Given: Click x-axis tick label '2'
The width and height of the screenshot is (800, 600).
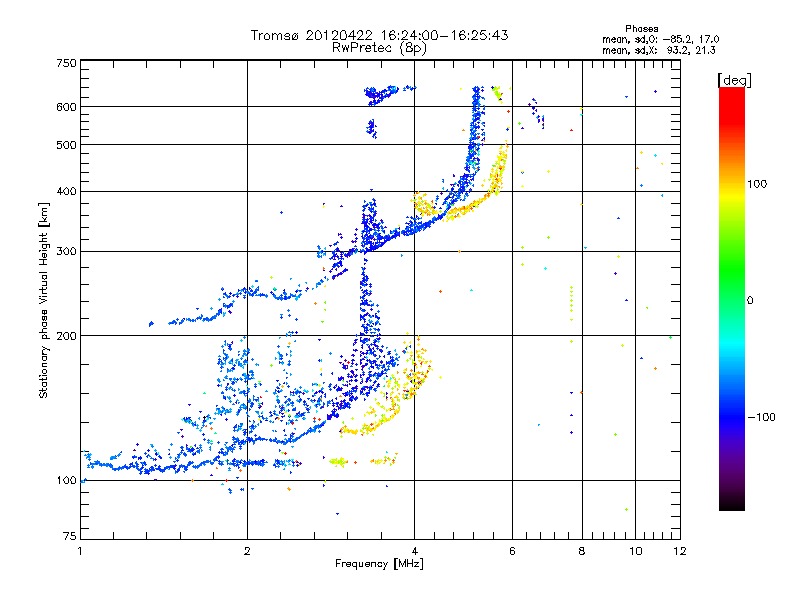Looking at the screenshot, I should 247,551.
